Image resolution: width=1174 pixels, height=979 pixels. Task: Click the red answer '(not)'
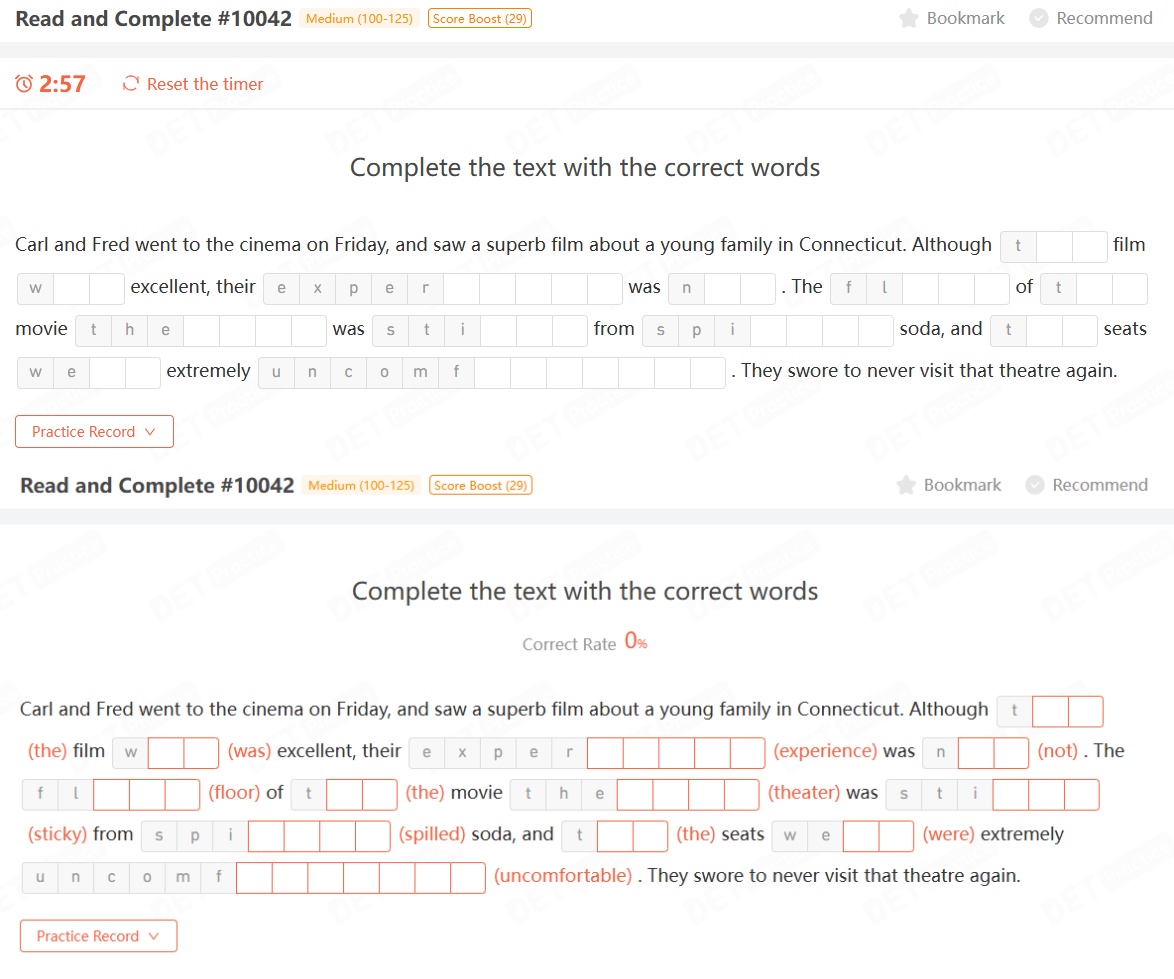point(1057,751)
